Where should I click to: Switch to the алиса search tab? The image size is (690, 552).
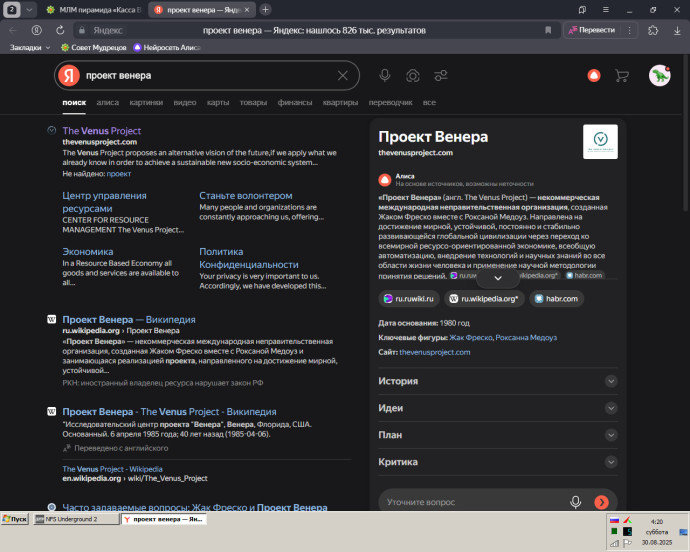click(107, 103)
